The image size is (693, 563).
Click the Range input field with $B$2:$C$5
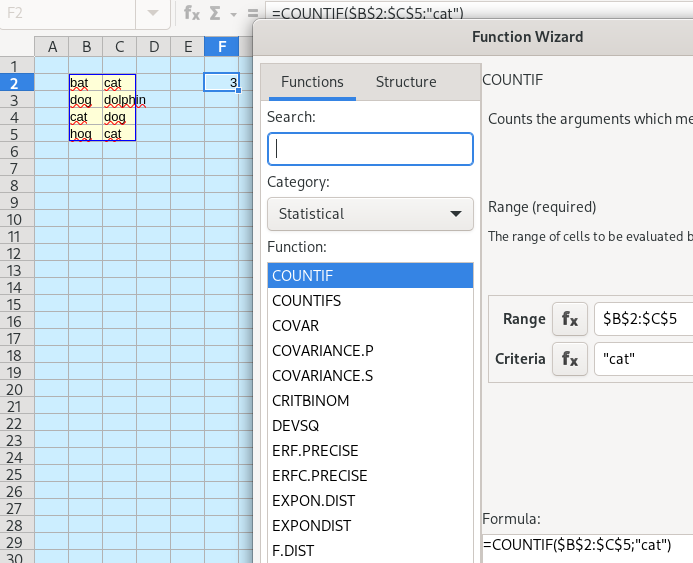(644, 319)
